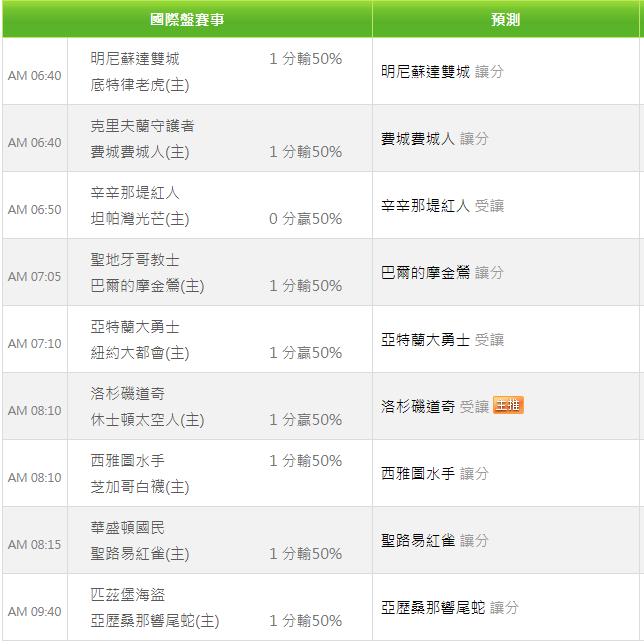
Task: Select team 克里夫蘭守護者
Action: click(143, 126)
